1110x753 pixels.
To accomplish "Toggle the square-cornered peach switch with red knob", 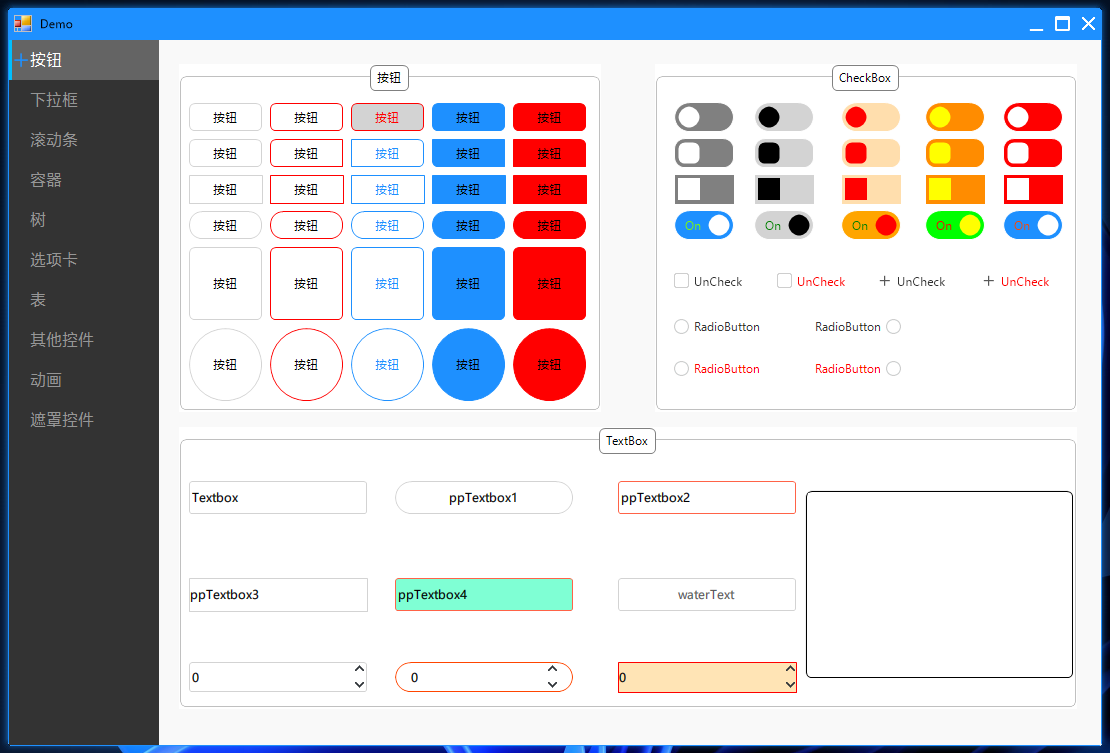I will (871, 190).
